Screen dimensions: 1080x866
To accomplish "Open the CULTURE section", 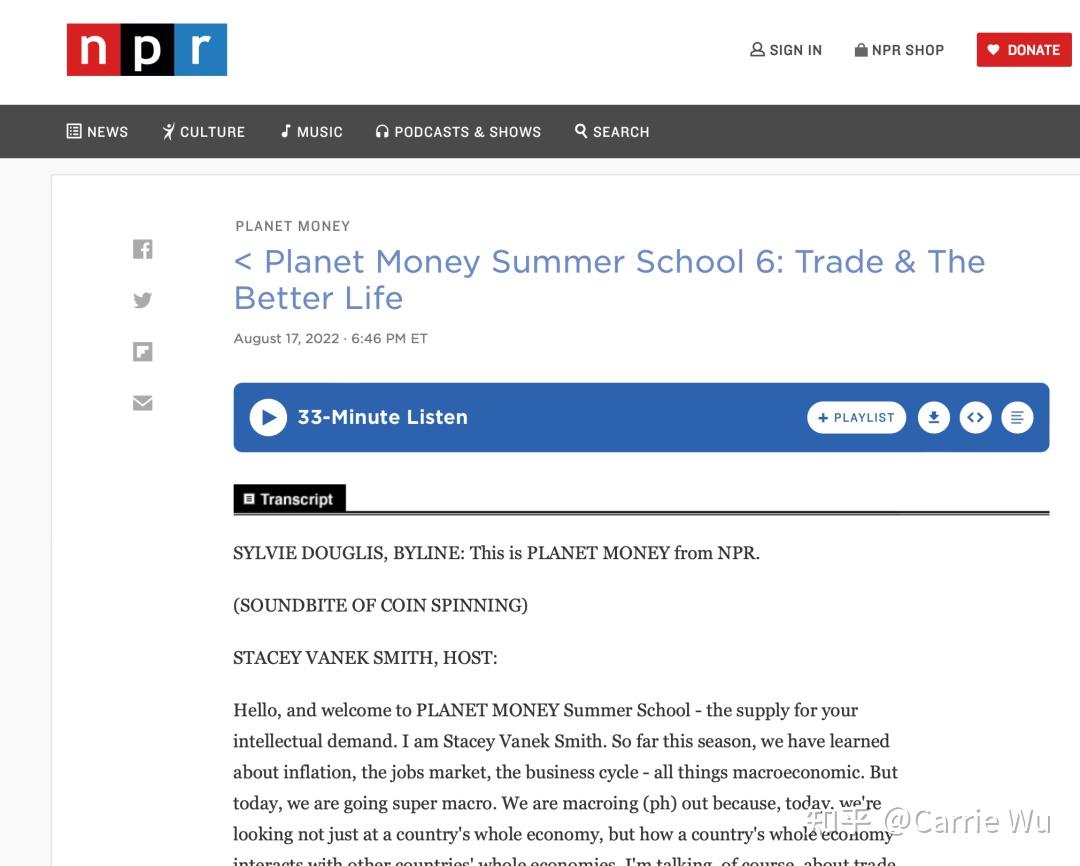I will pos(203,131).
